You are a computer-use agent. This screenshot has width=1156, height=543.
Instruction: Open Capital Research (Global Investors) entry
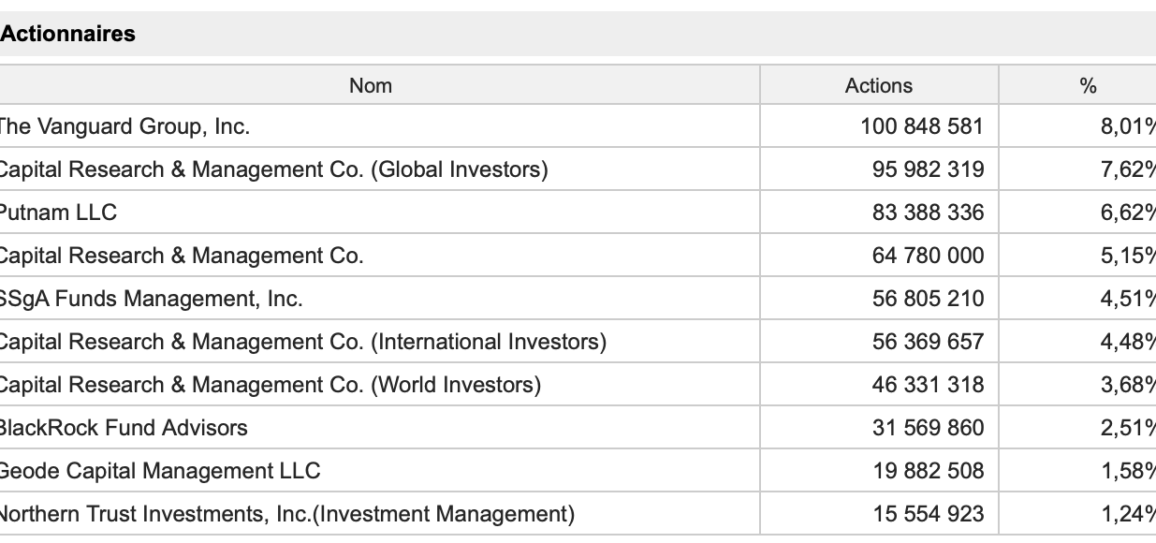(x=273, y=169)
